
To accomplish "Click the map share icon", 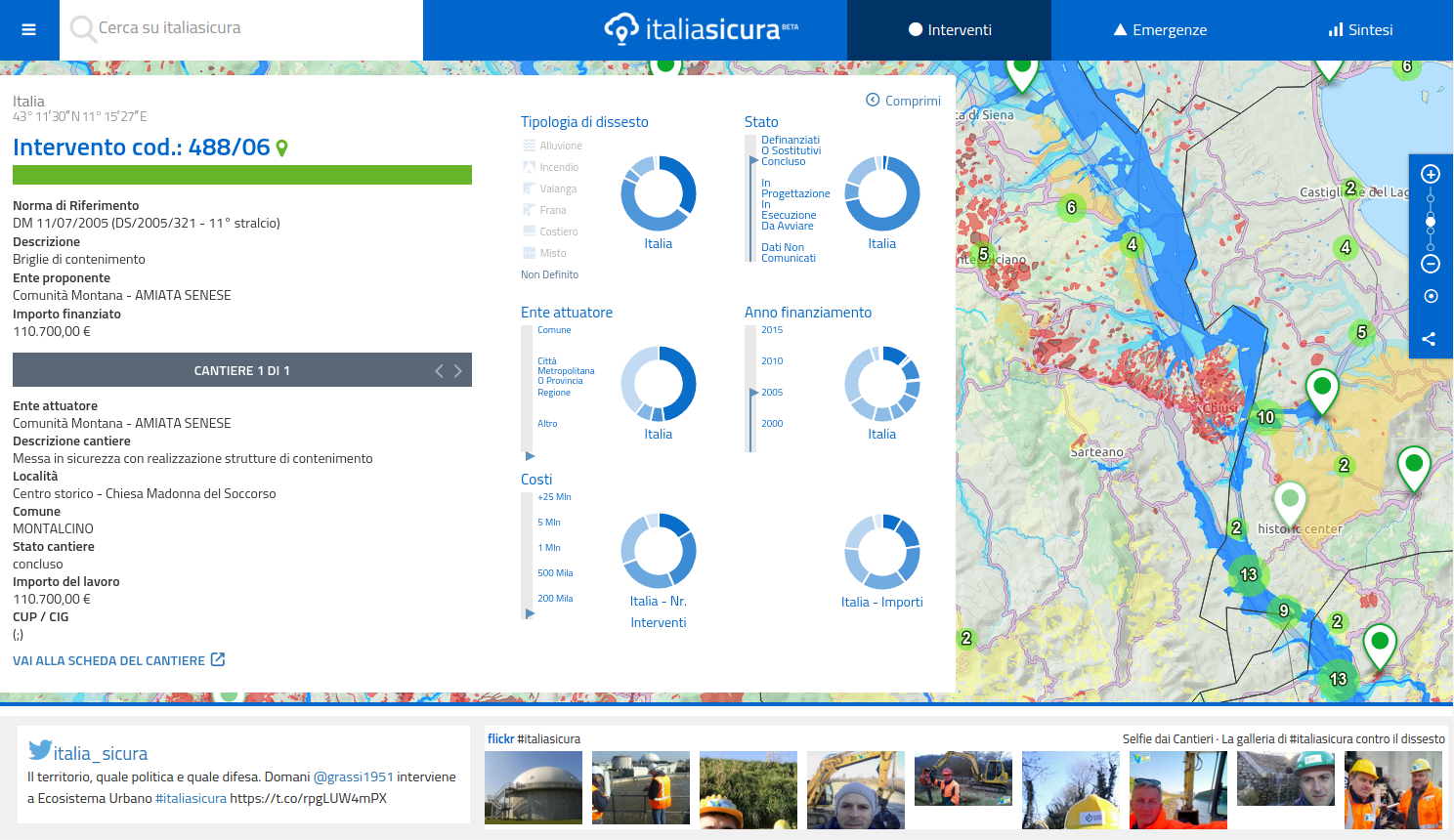I will point(1429,339).
